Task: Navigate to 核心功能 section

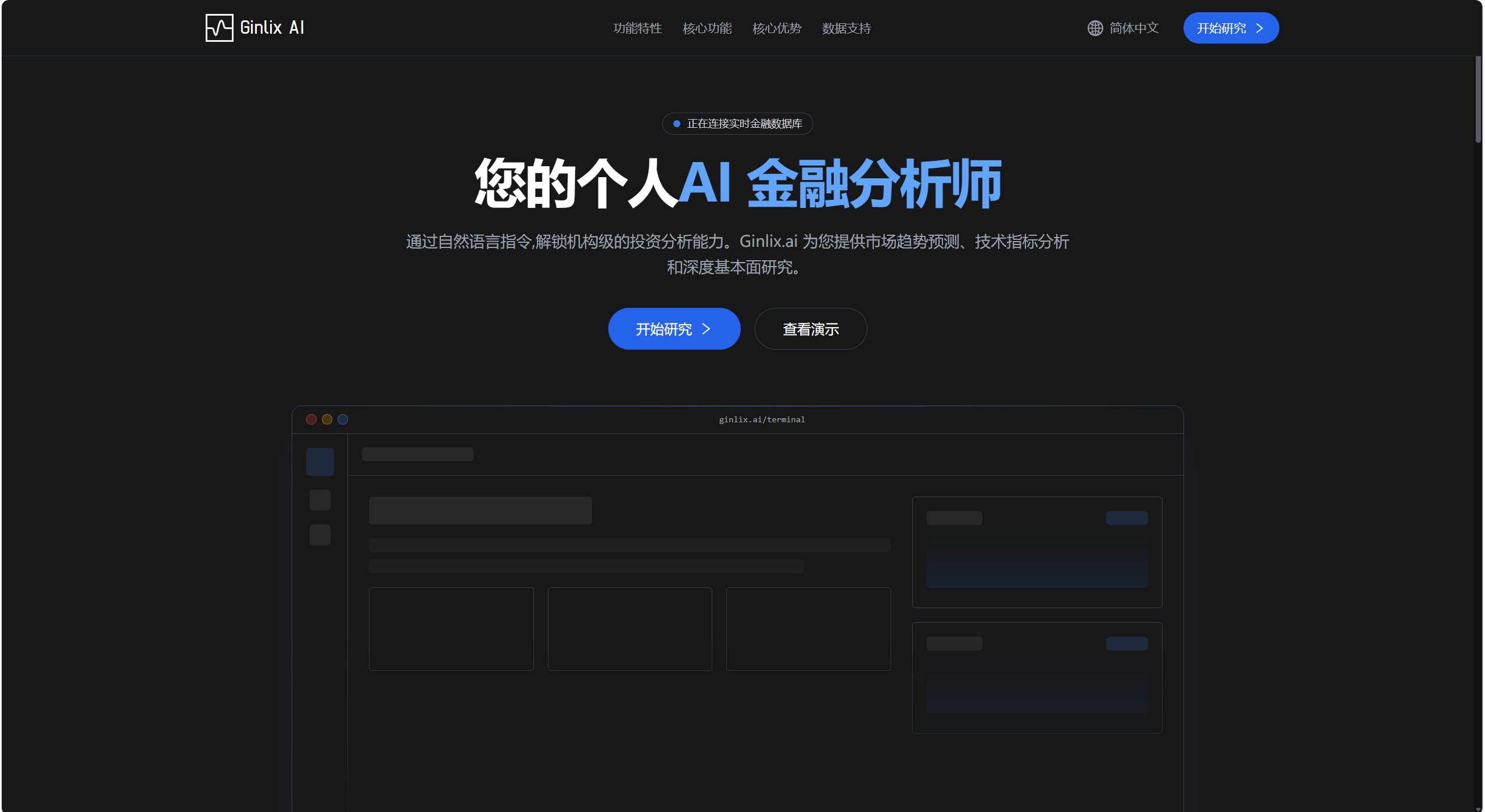Action: coord(706,28)
